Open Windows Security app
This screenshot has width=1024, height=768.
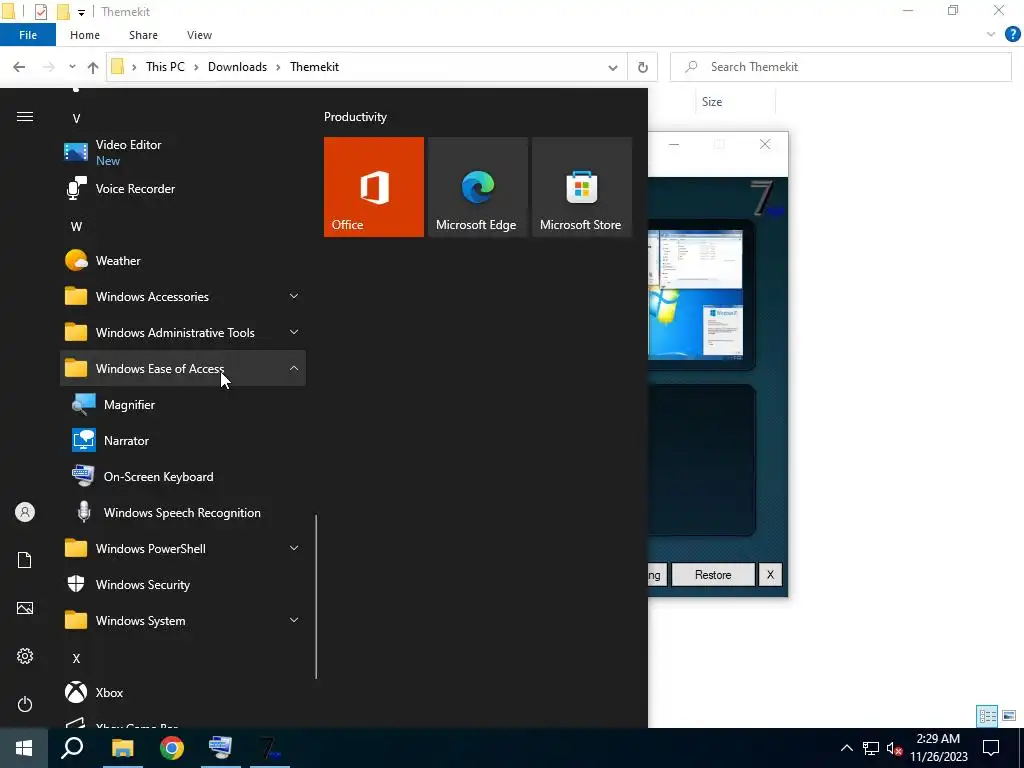tap(183, 584)
